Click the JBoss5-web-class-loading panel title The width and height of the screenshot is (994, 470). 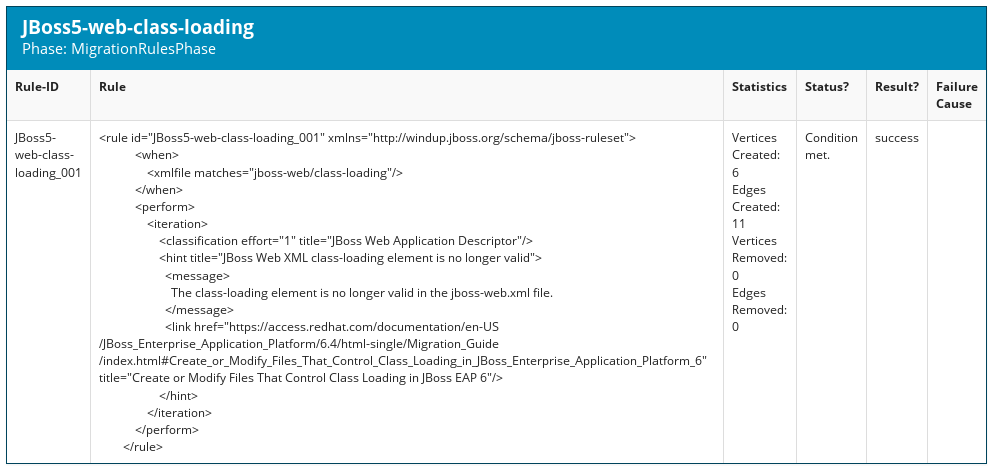(x=138, y=27)
